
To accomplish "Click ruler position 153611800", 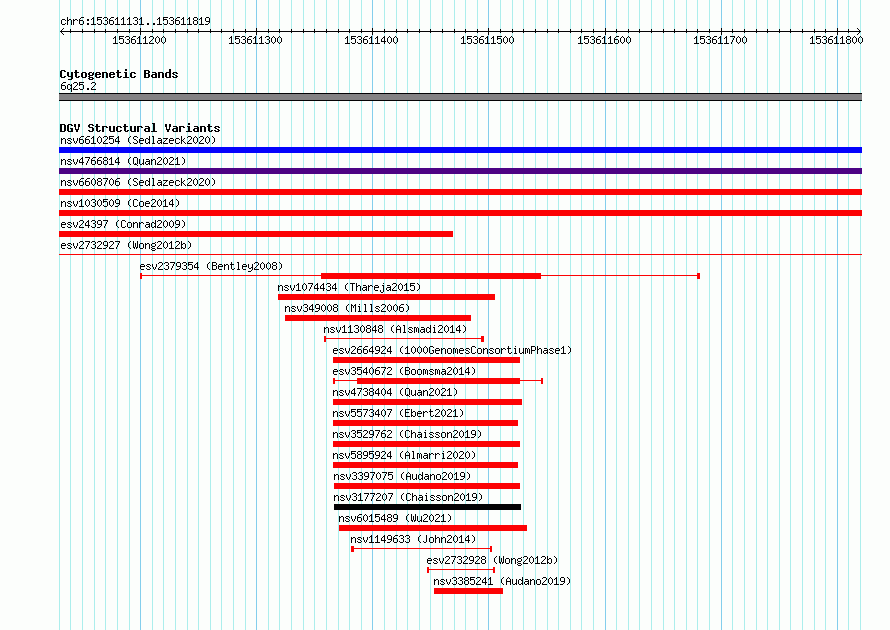I will click(x=836, y=40).
